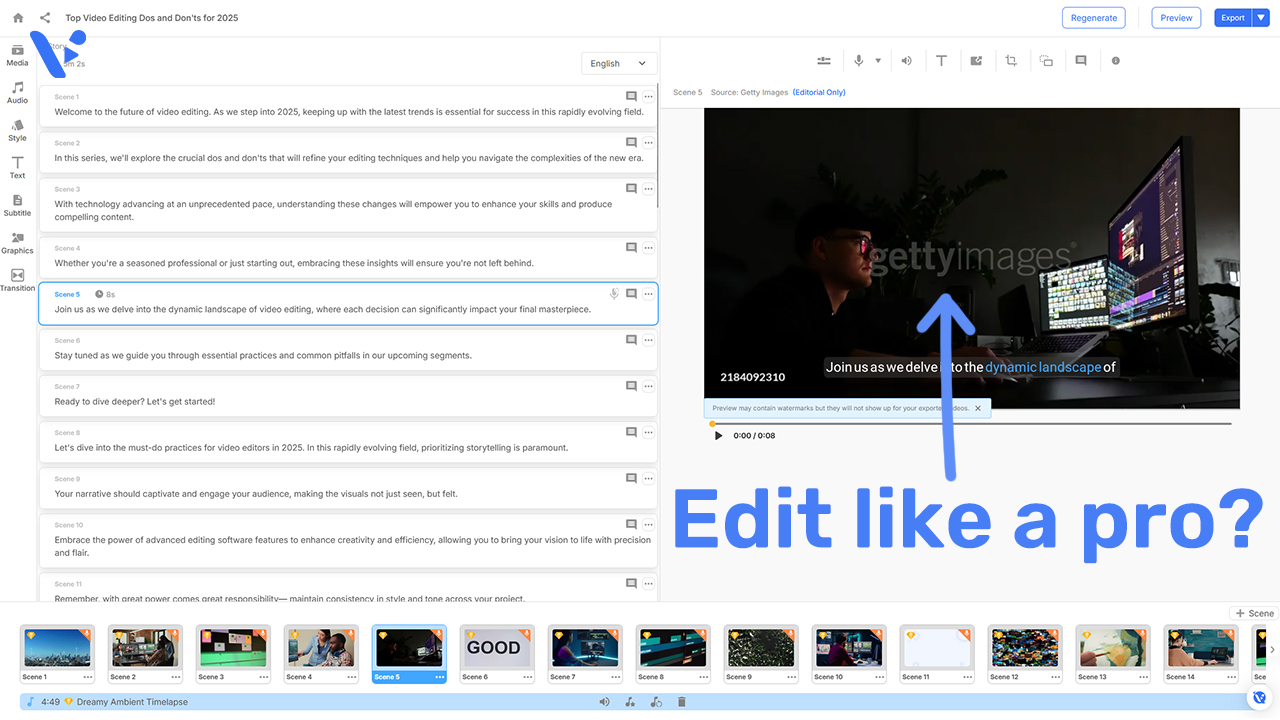Click the text tool in preview toolbar
Viewport: 1280px width, 720px height.
(941, 61)
